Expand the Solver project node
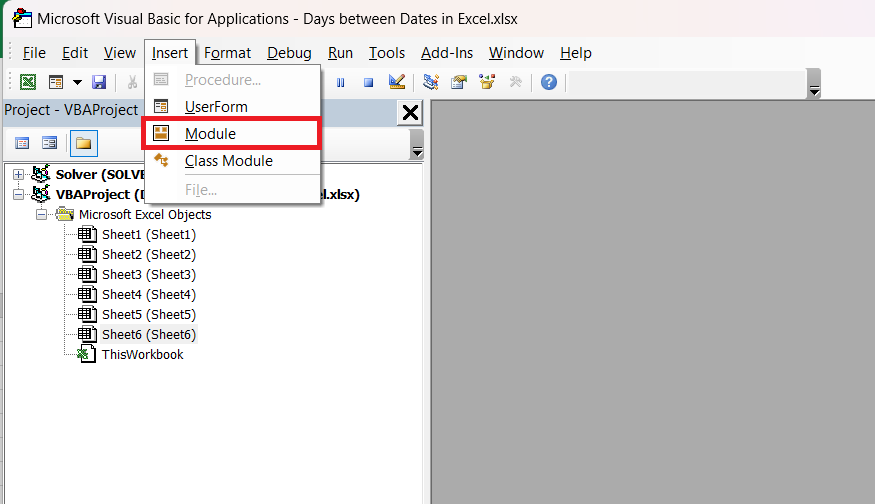Screen dimensions: 875x504 coord(18,175)
